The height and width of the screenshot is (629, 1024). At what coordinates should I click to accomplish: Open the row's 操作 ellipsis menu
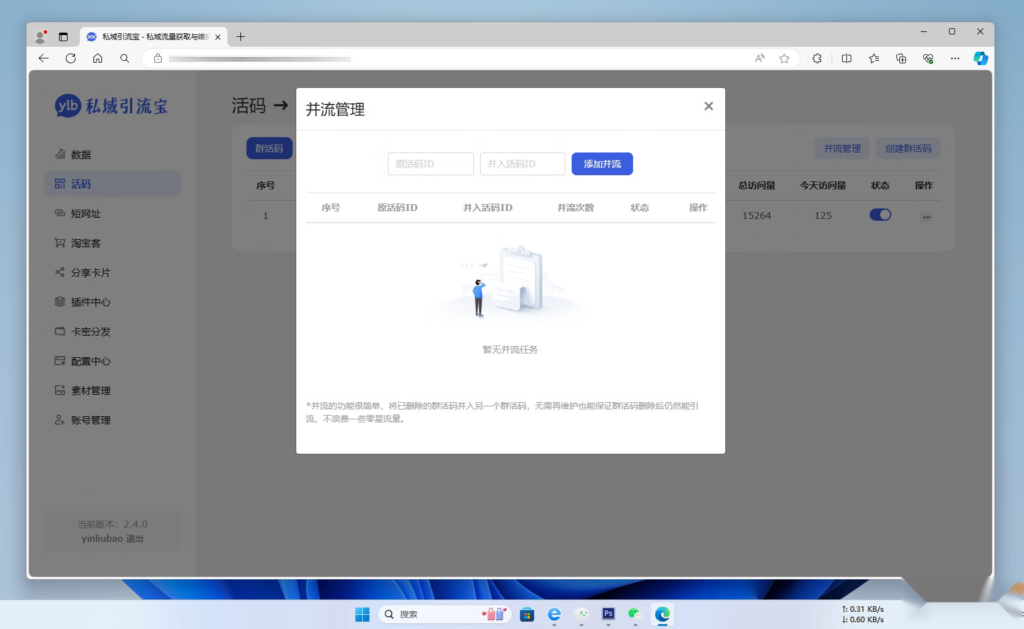coord(926,215)
